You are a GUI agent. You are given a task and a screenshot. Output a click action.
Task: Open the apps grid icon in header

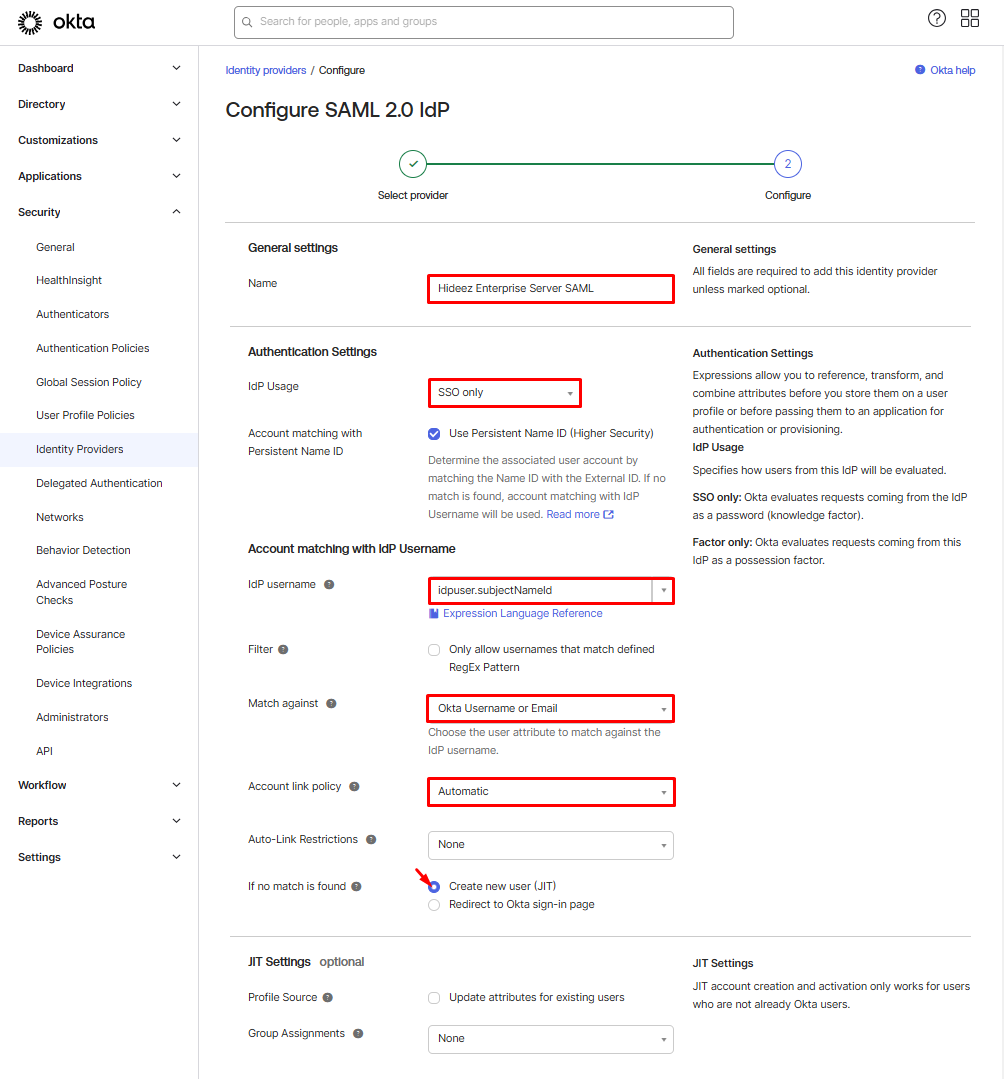969,18
